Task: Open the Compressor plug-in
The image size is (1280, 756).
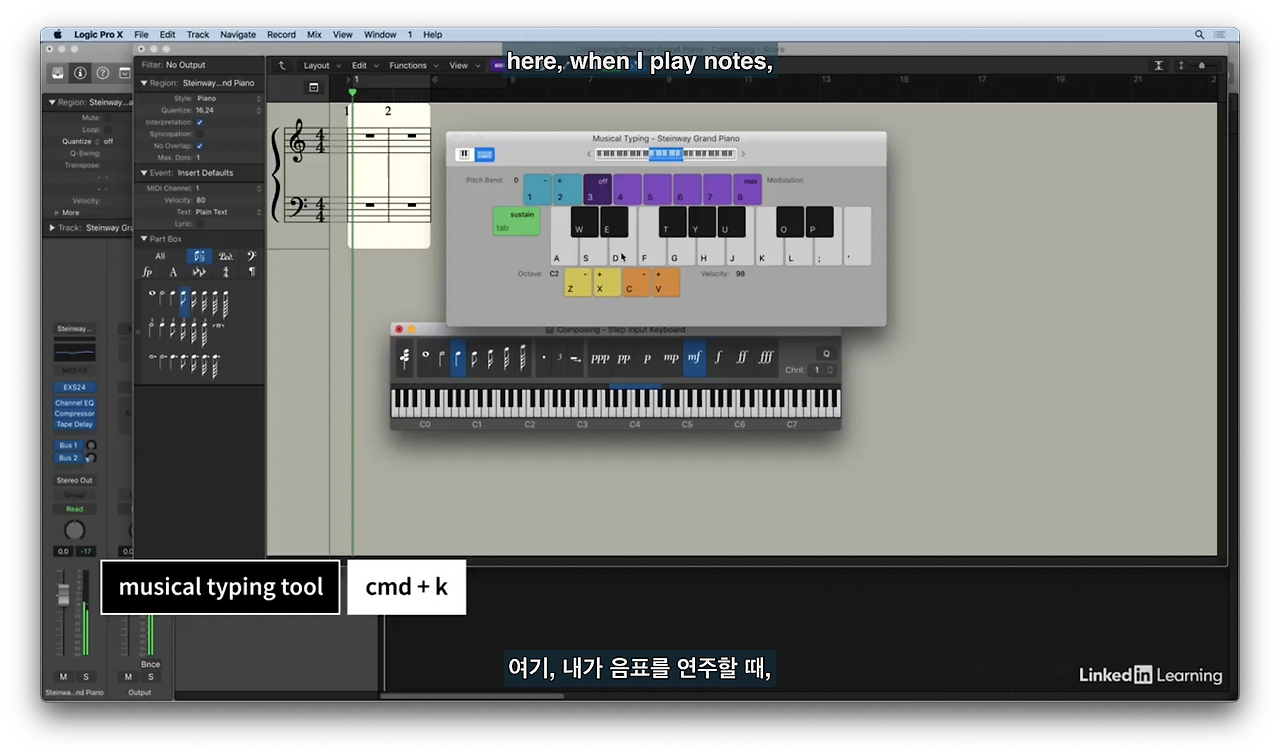Action: [x=74, y=413]
